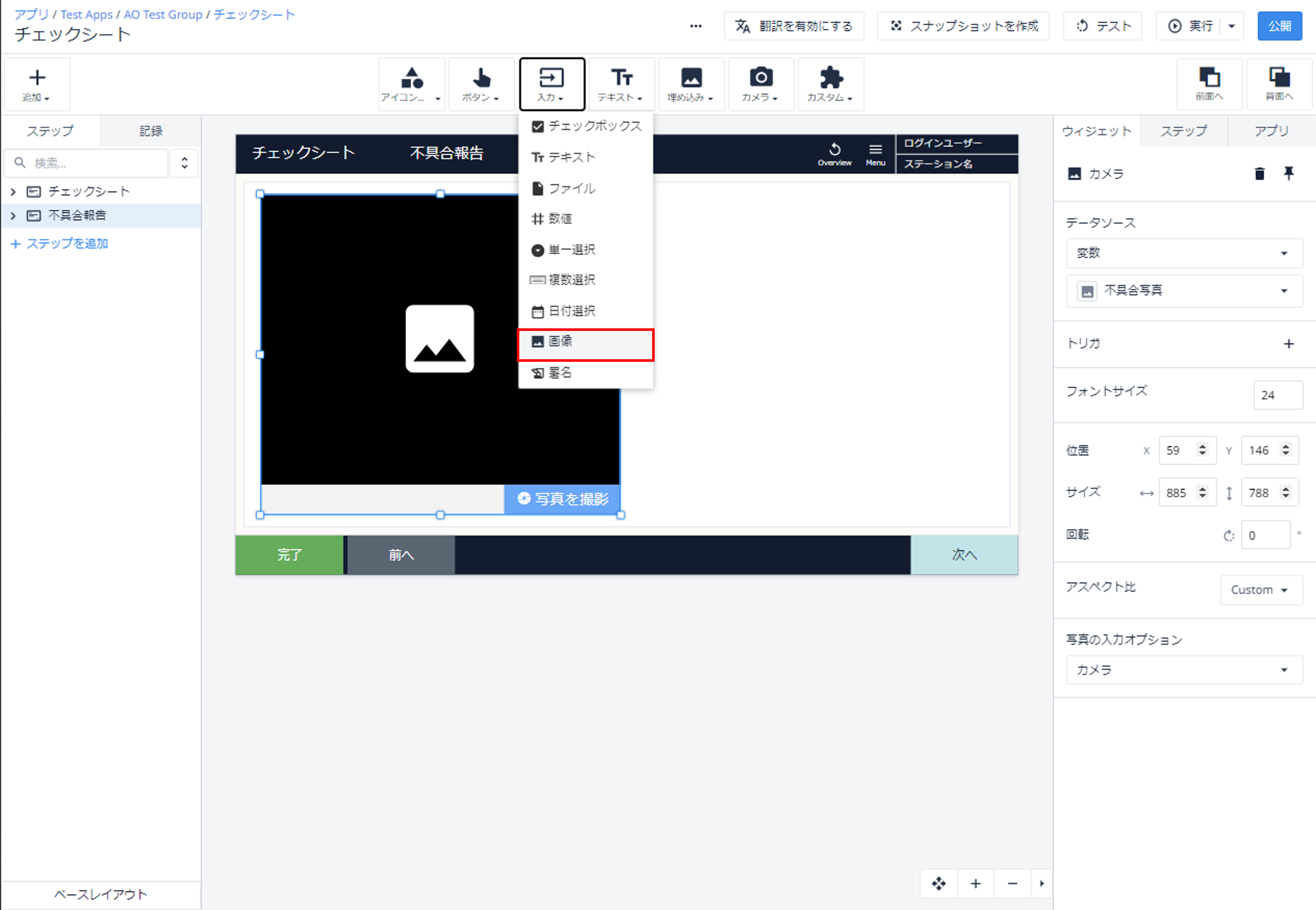Open the テキスト widget toolbar menu
1316x910 pixels.
point(621,84)
